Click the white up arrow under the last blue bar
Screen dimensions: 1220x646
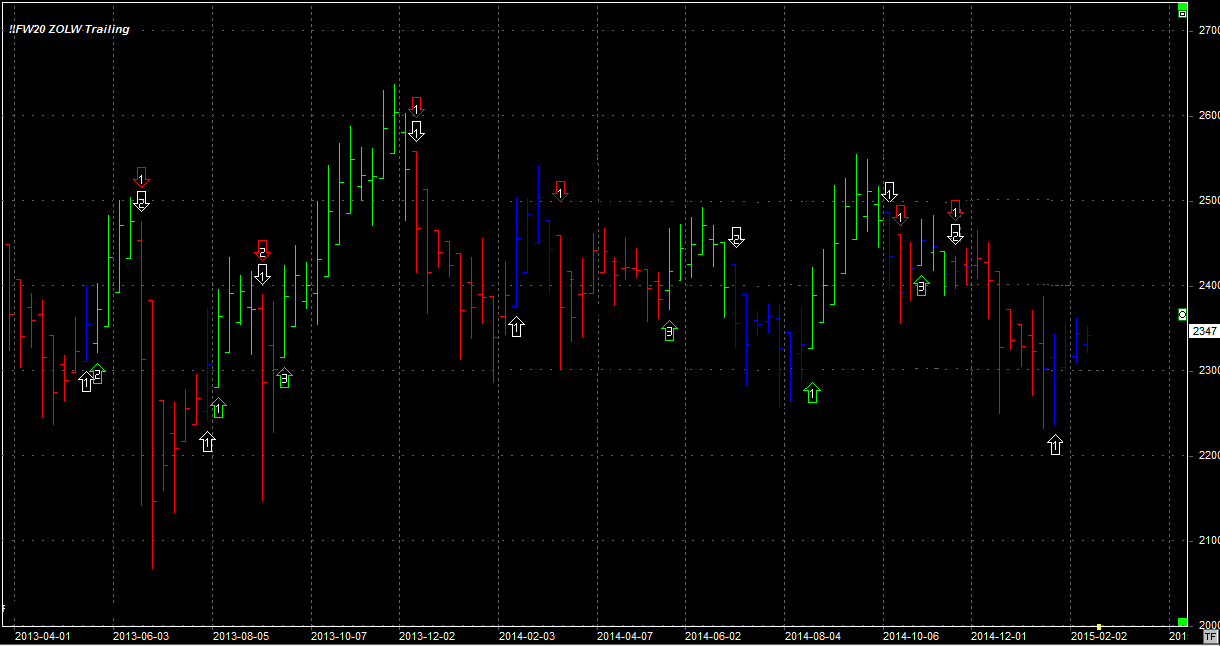click(x=1055, y=445)
